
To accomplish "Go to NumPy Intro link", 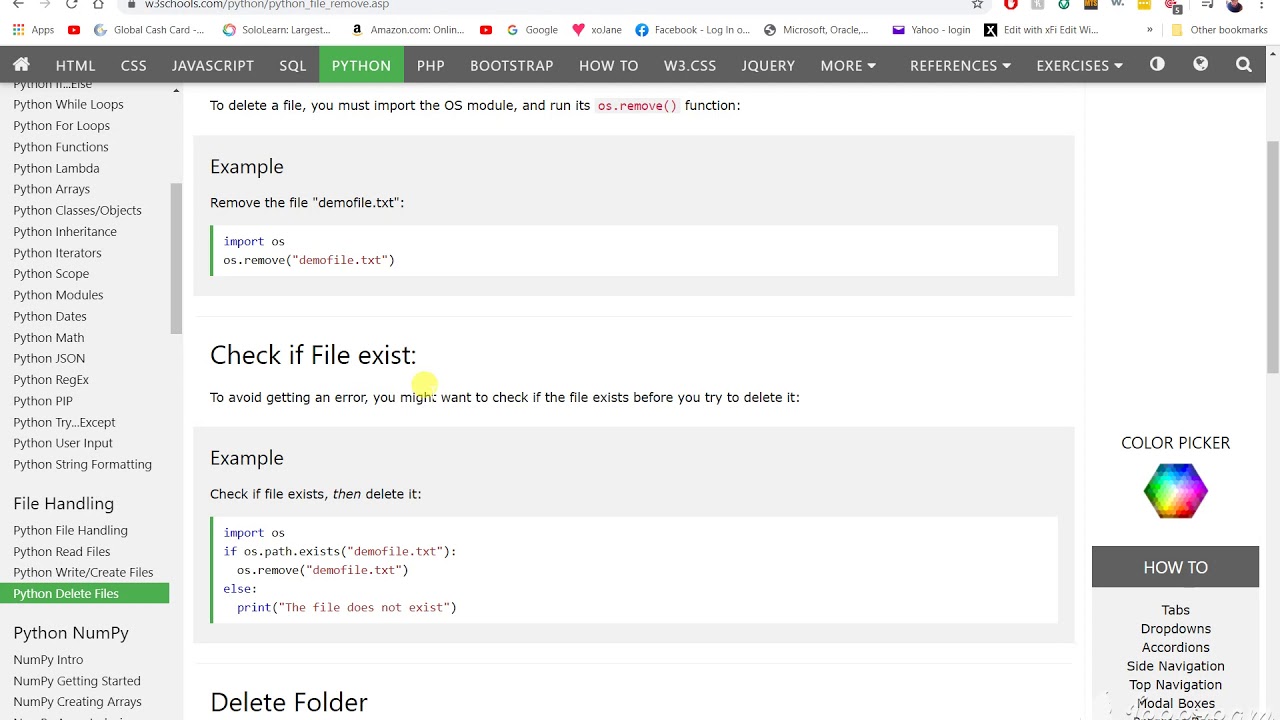I will 48,659.
